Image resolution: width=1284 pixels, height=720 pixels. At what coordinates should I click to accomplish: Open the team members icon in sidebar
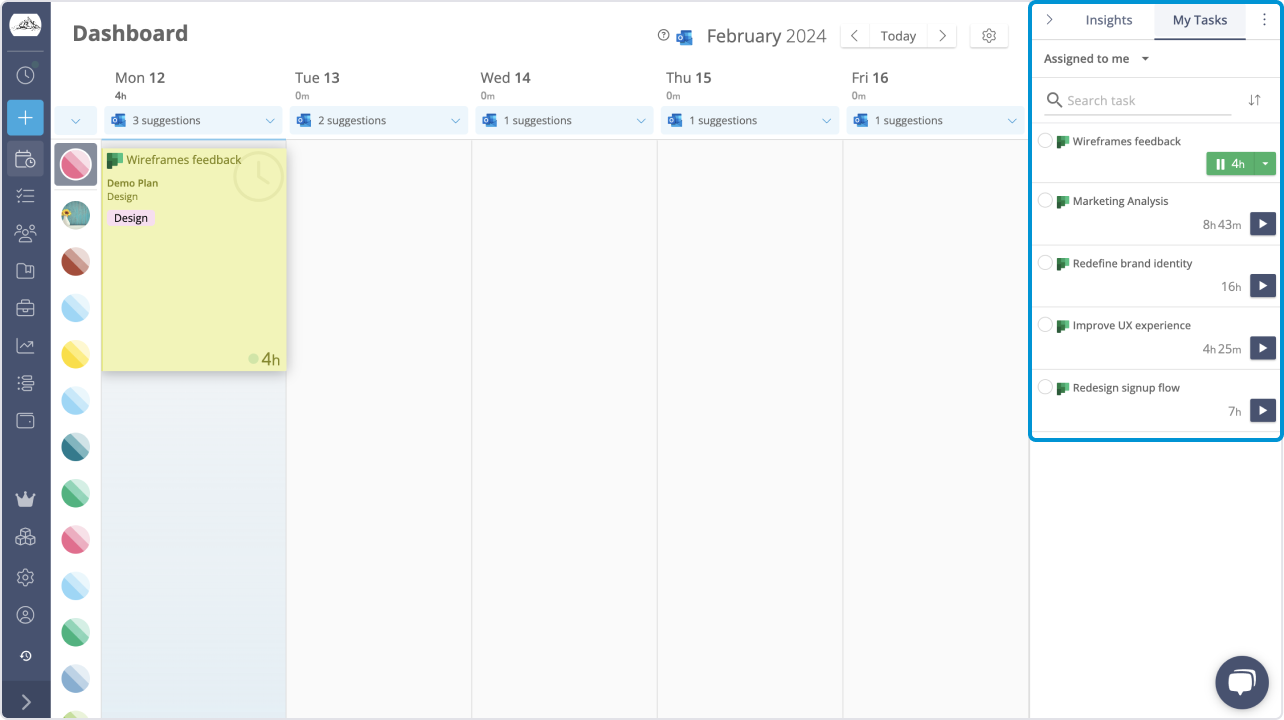25,233
